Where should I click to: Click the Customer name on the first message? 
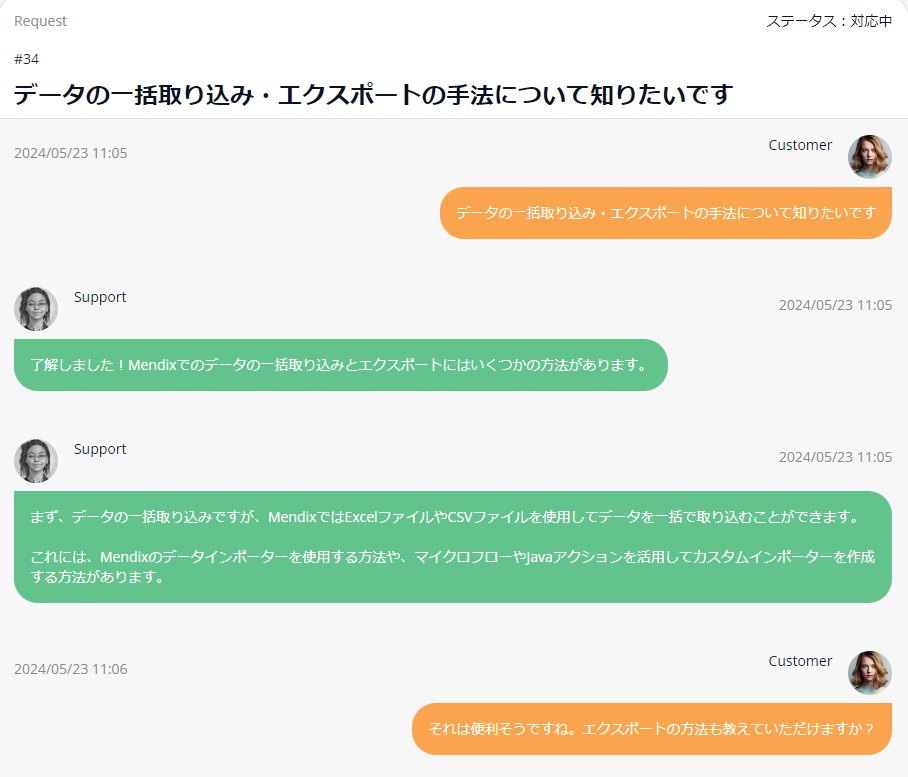pyautogui.click(x=800, y=145)
